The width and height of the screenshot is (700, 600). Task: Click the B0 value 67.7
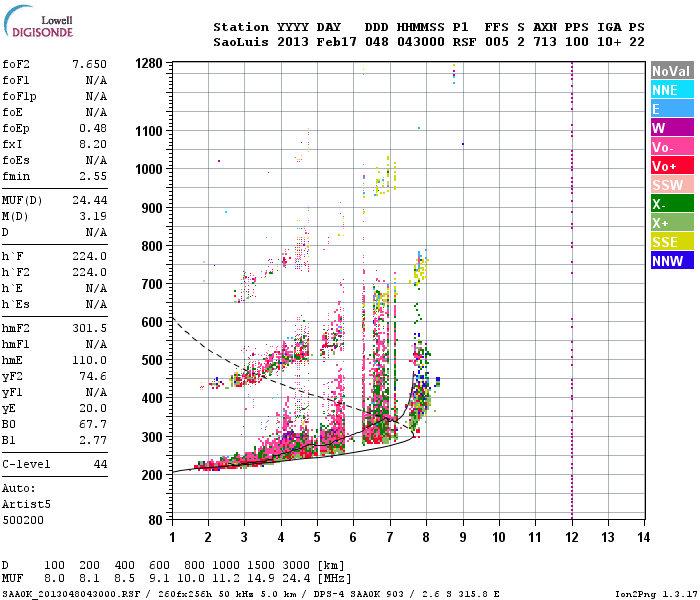click(x=93, y=424)
